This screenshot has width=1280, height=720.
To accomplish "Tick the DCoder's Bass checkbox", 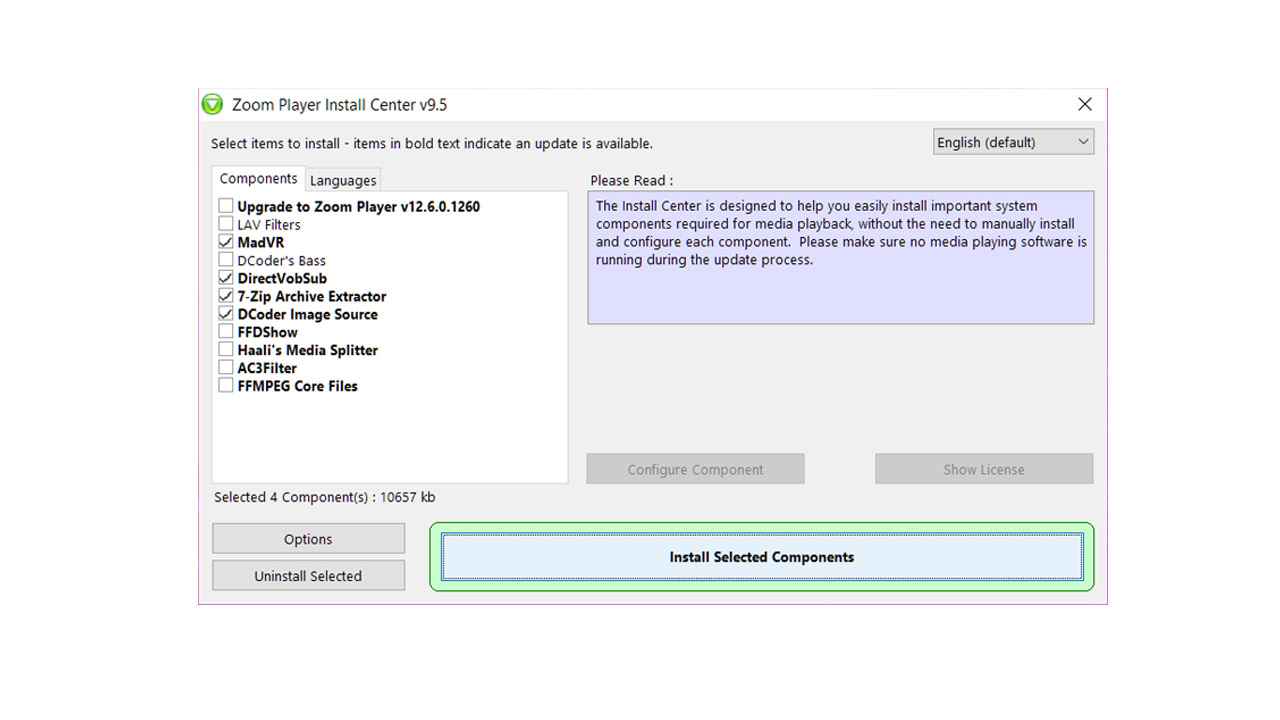I will (226, 260).
